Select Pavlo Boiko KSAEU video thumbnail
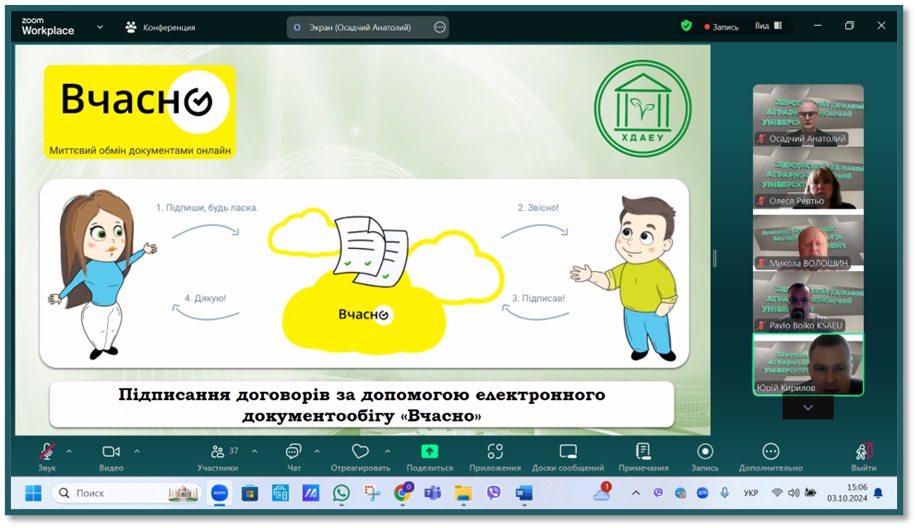 [x=808, y=303]
